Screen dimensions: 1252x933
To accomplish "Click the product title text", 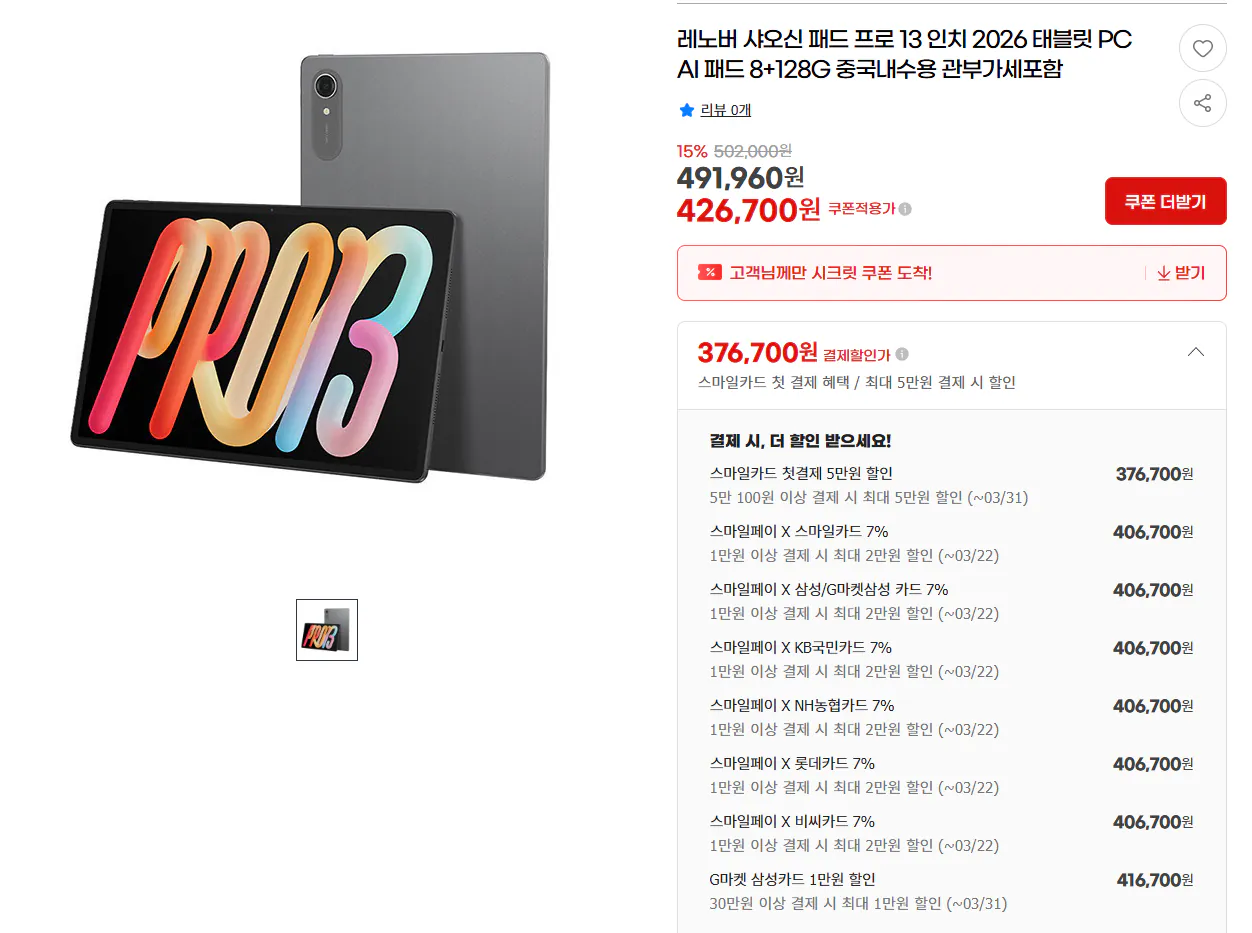I will point(905,54).
